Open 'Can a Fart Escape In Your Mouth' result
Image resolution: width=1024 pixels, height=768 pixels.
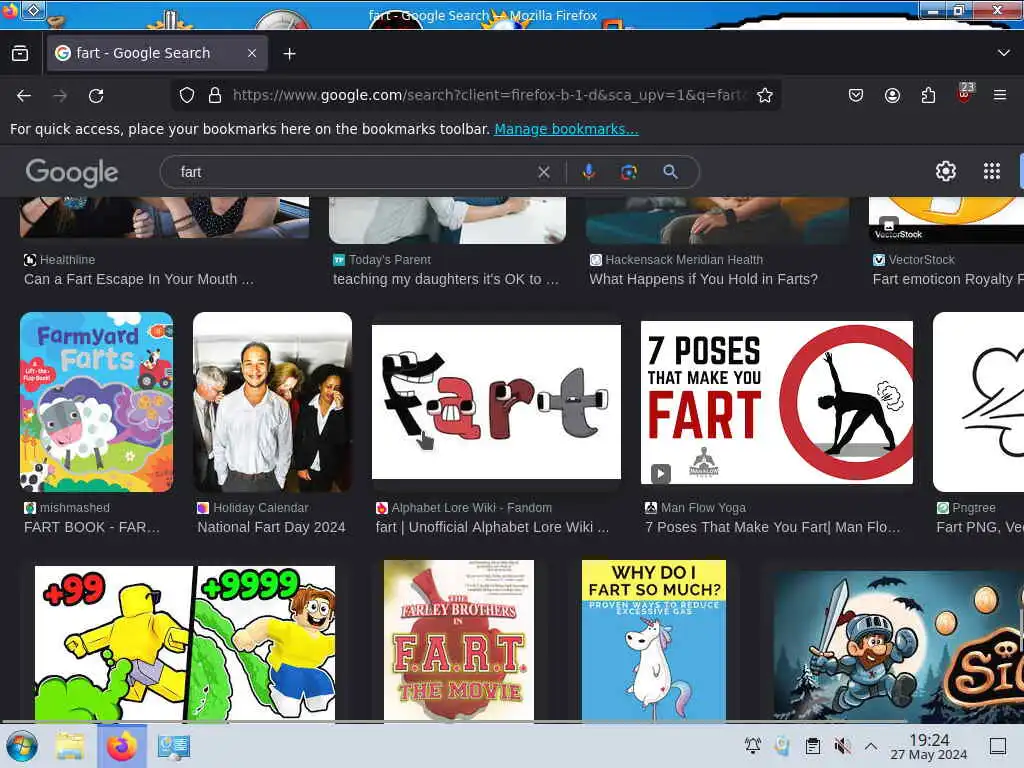click(138, 280)
